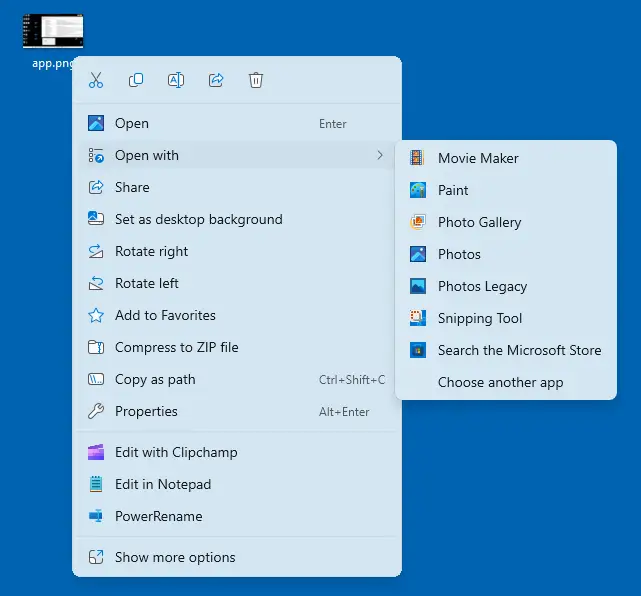Click the Snipping Tool icon

pyautogui.click(x=417, y=318)
